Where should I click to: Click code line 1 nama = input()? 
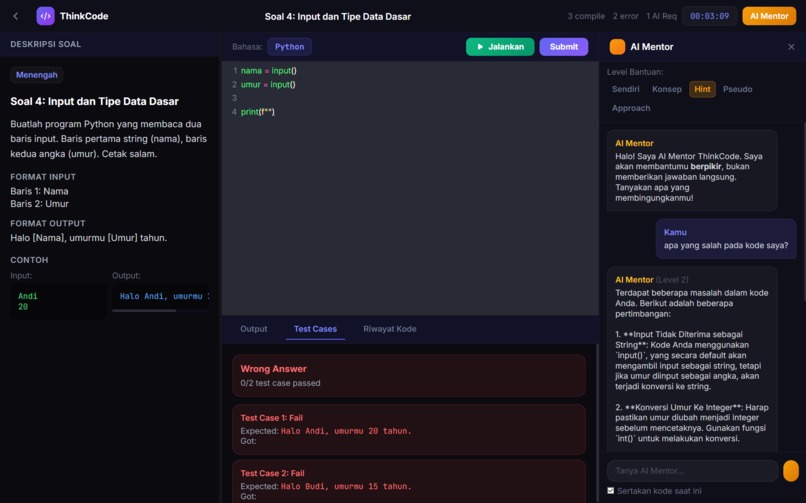268,70
